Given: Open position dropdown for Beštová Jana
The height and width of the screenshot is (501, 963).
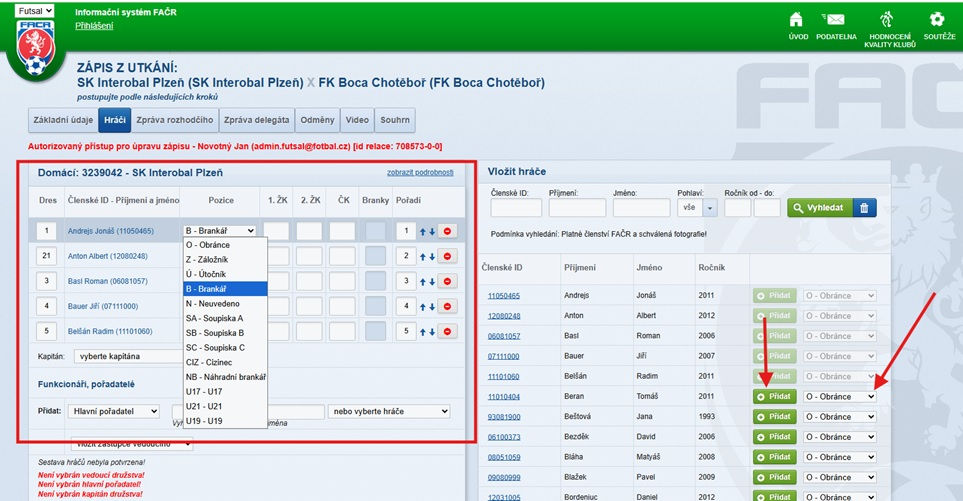Looking at the screenshot, I should (x=840, y=417).
